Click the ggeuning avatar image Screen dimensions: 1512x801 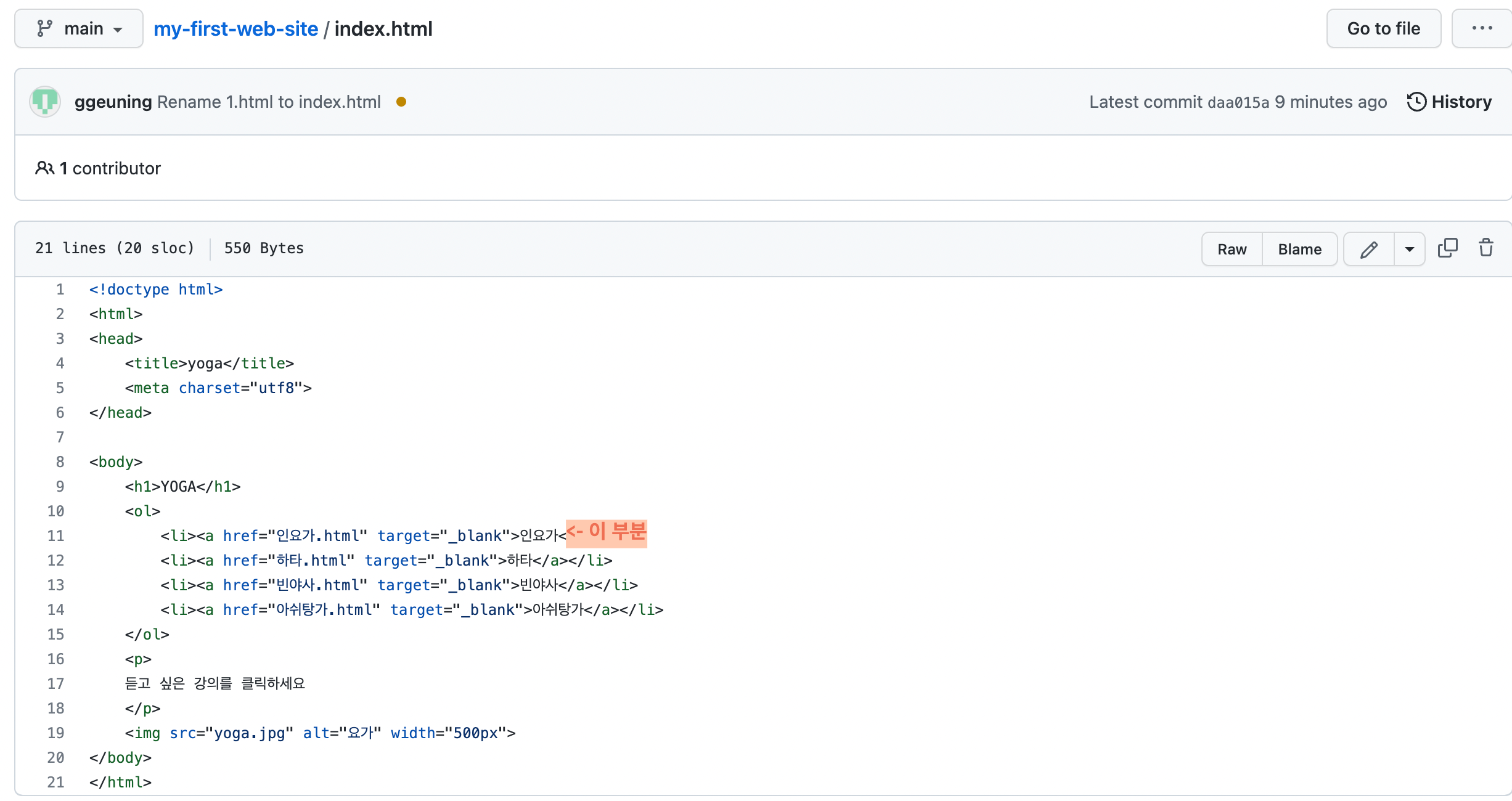click(45, 102)
